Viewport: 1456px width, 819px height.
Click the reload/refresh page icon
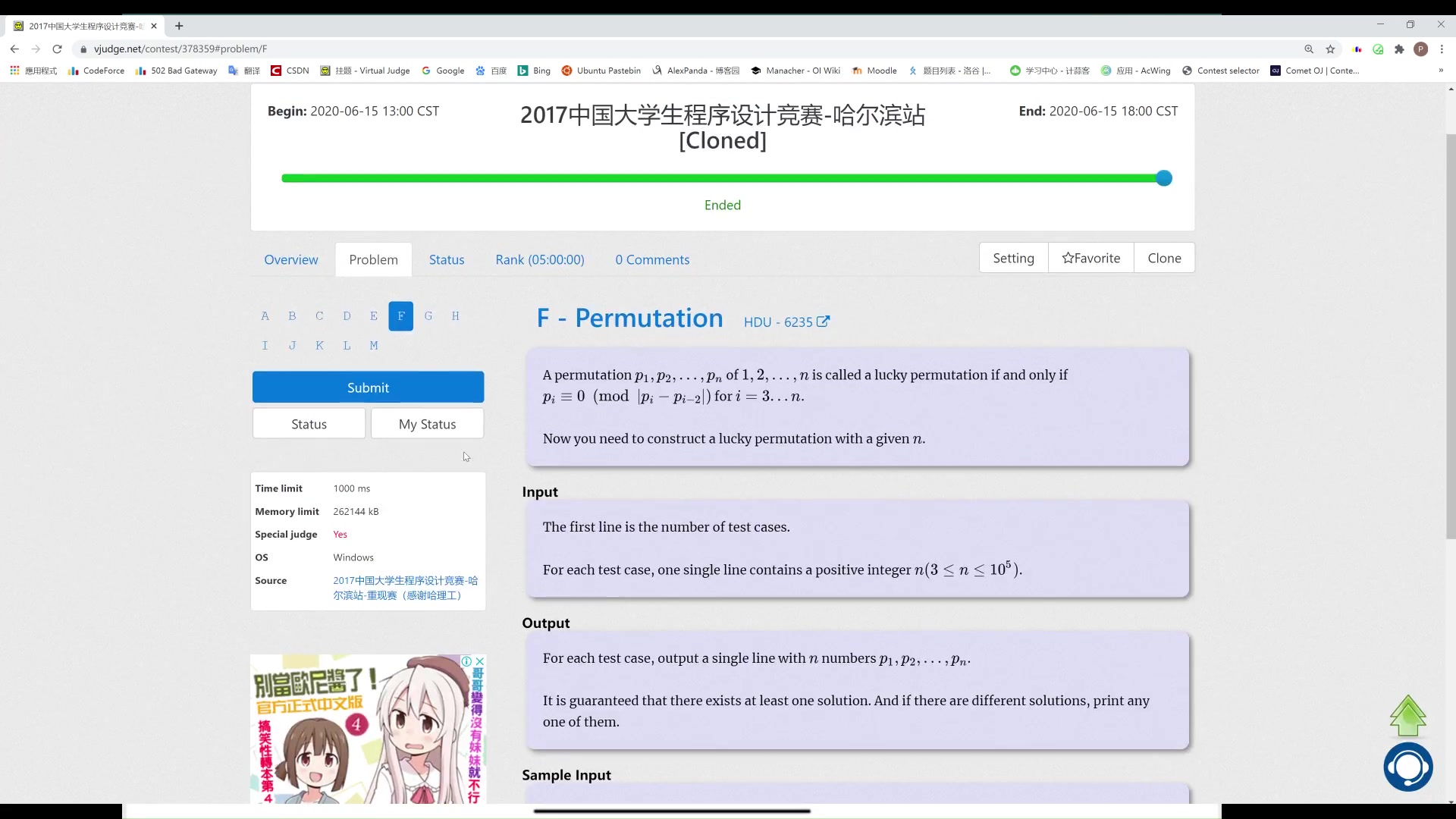57,49
